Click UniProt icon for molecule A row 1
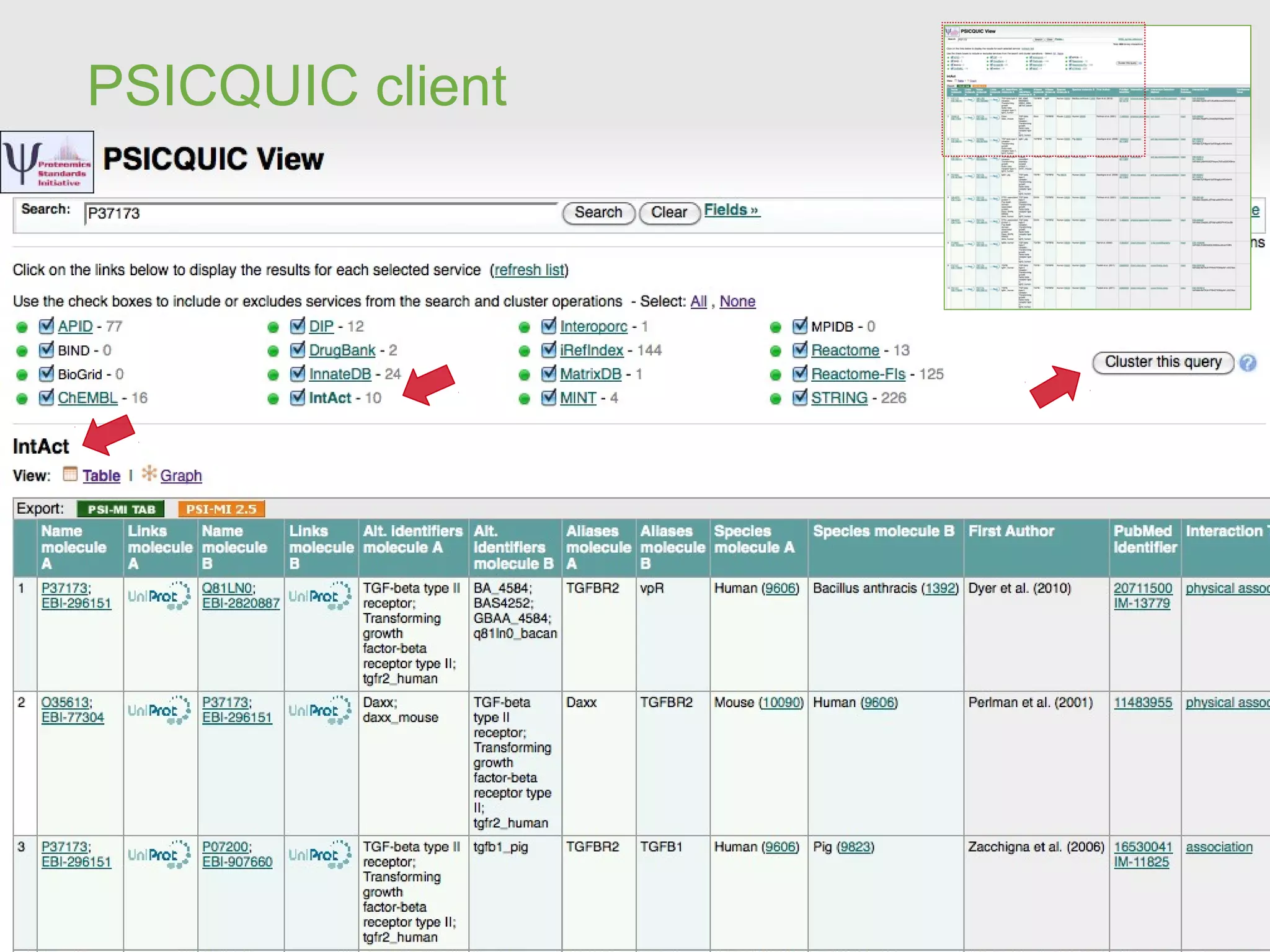This screenshot has height=952, width=1270. (159, 596)
